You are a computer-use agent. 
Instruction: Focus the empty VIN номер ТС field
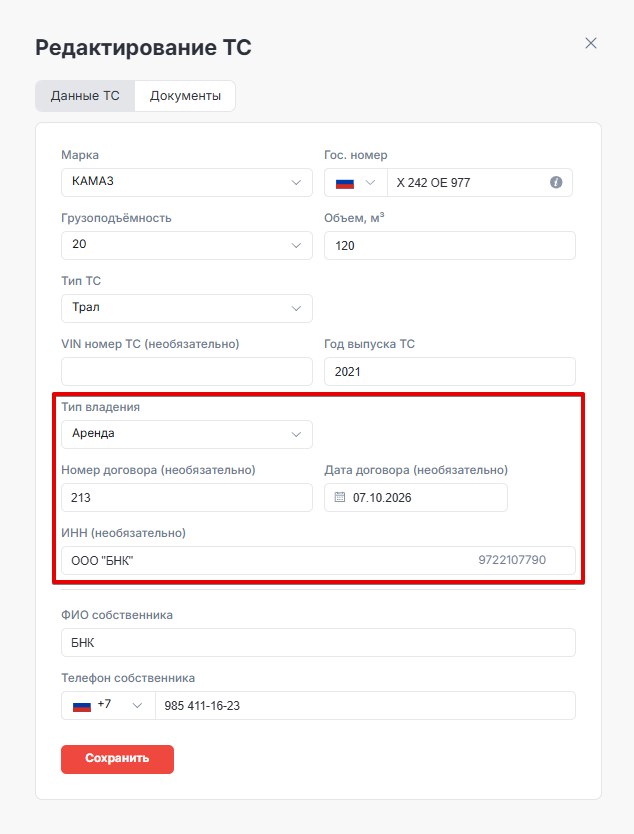point(187,371)
